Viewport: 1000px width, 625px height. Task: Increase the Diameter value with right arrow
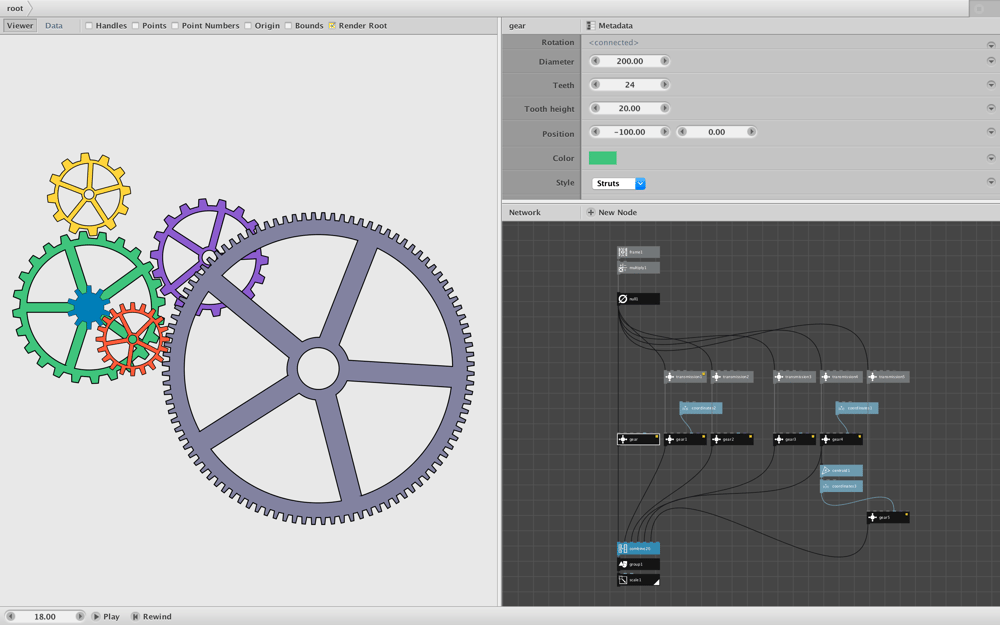point(665,61)
